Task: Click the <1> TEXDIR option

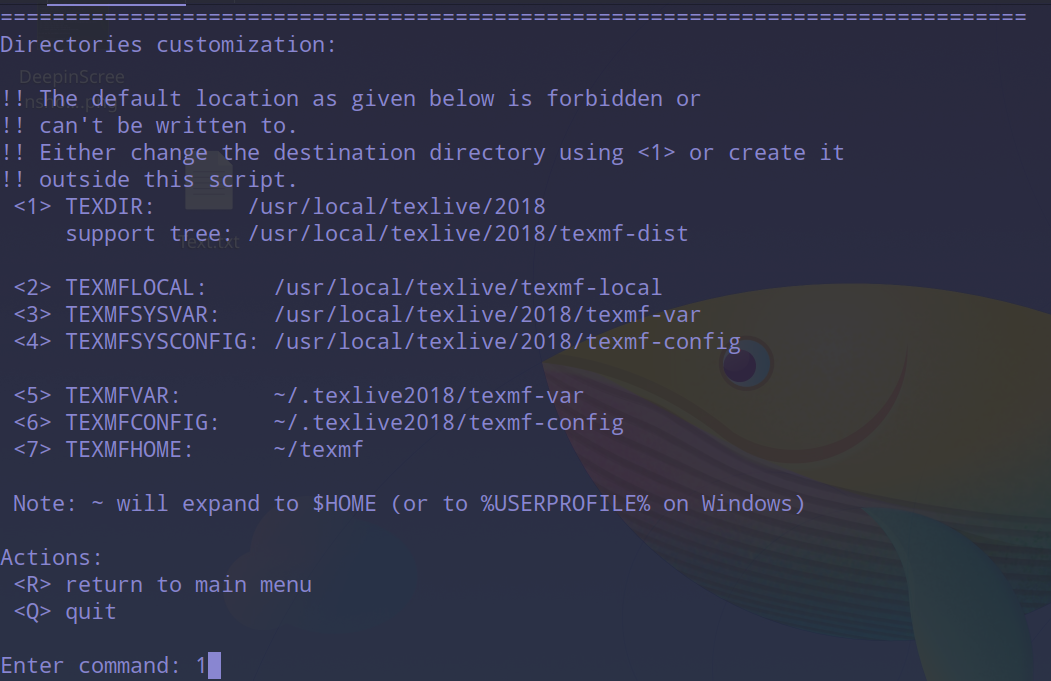Action: (x=84, y=207)
